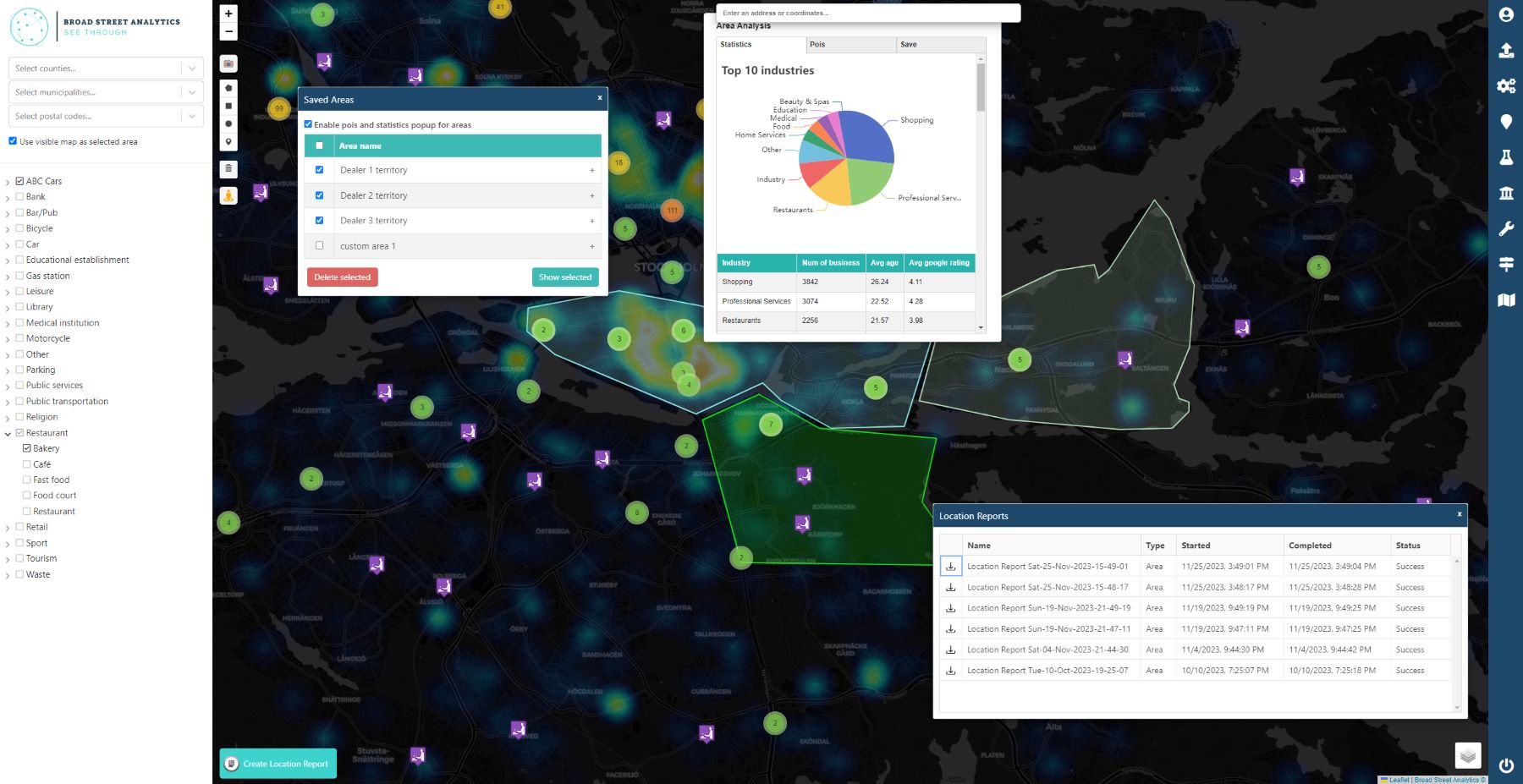Screen dimensions: 1523x784
Task: Select the draw polygon tool
Action: coord(228,88)
